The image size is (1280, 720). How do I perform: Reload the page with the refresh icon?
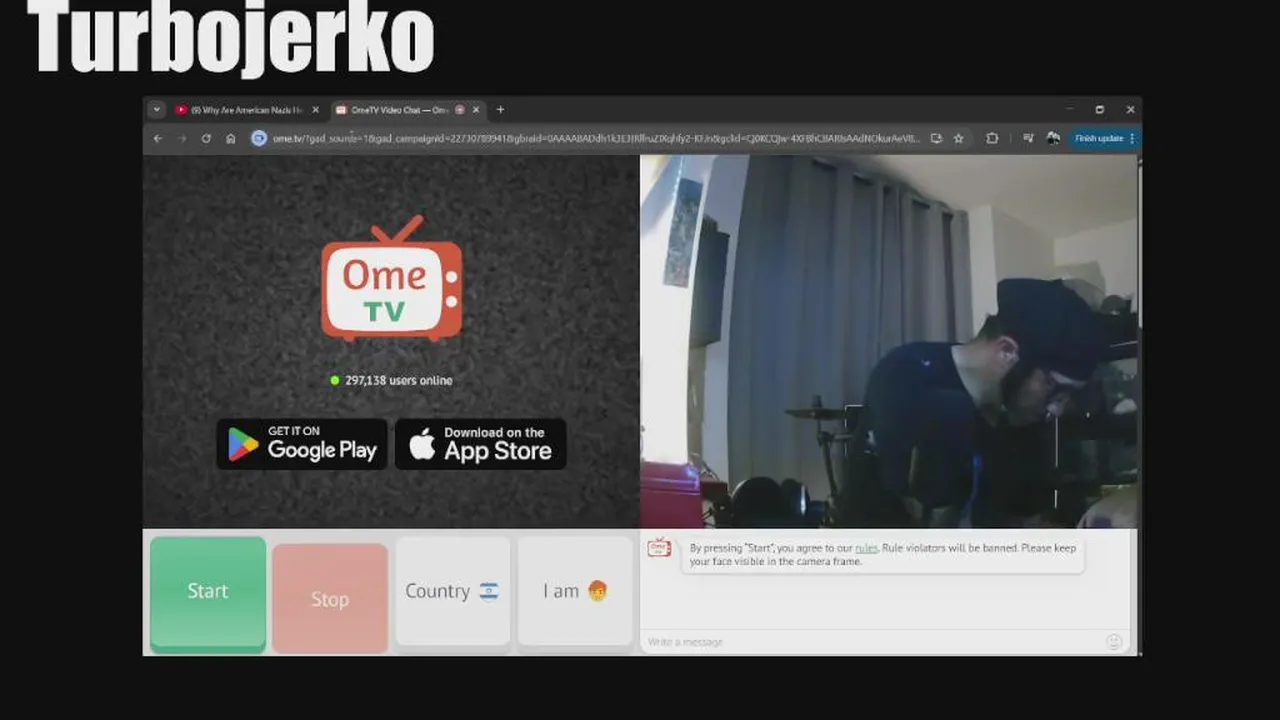click(x=206, y=138)
